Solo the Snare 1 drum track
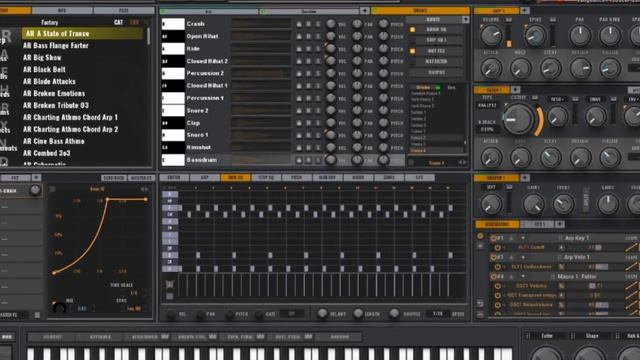Screen dimensions: 640x360 pyautogui.click(x=318, y=136)
